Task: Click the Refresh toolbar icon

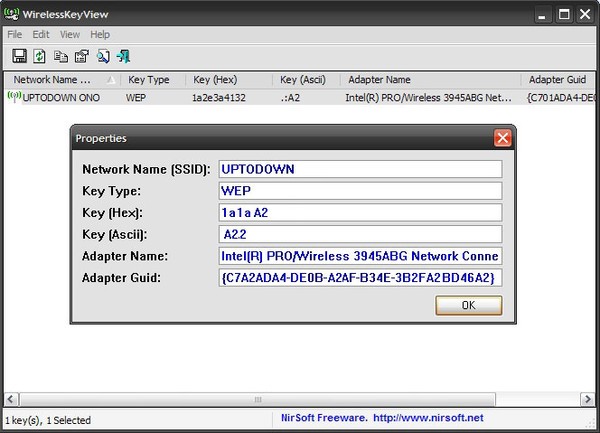Action: (40, 56)
